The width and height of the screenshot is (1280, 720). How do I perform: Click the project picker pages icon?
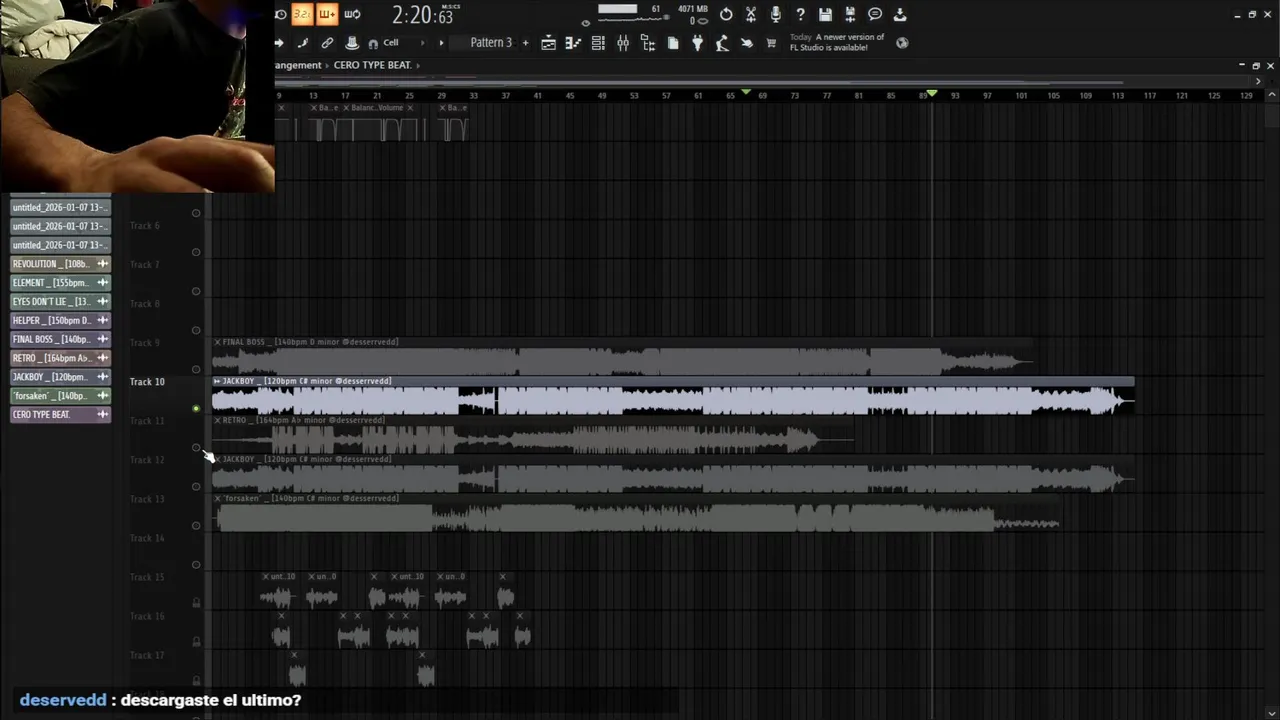(673, 43)
